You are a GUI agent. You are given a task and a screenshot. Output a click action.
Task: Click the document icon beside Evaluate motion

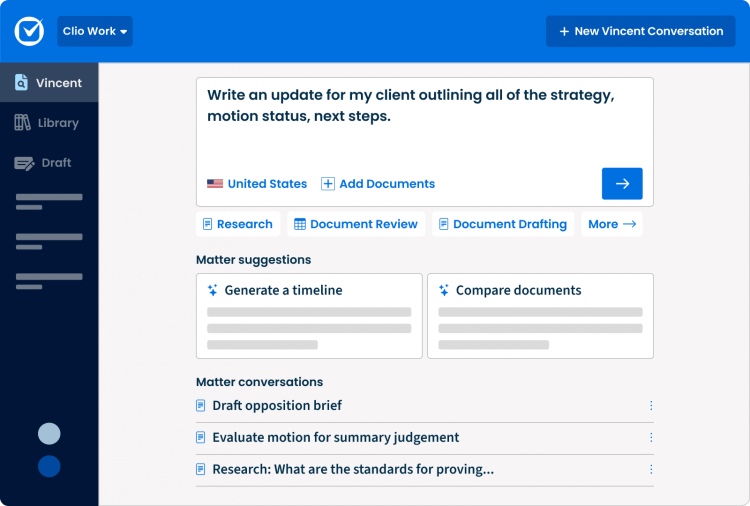pos(201,437)
